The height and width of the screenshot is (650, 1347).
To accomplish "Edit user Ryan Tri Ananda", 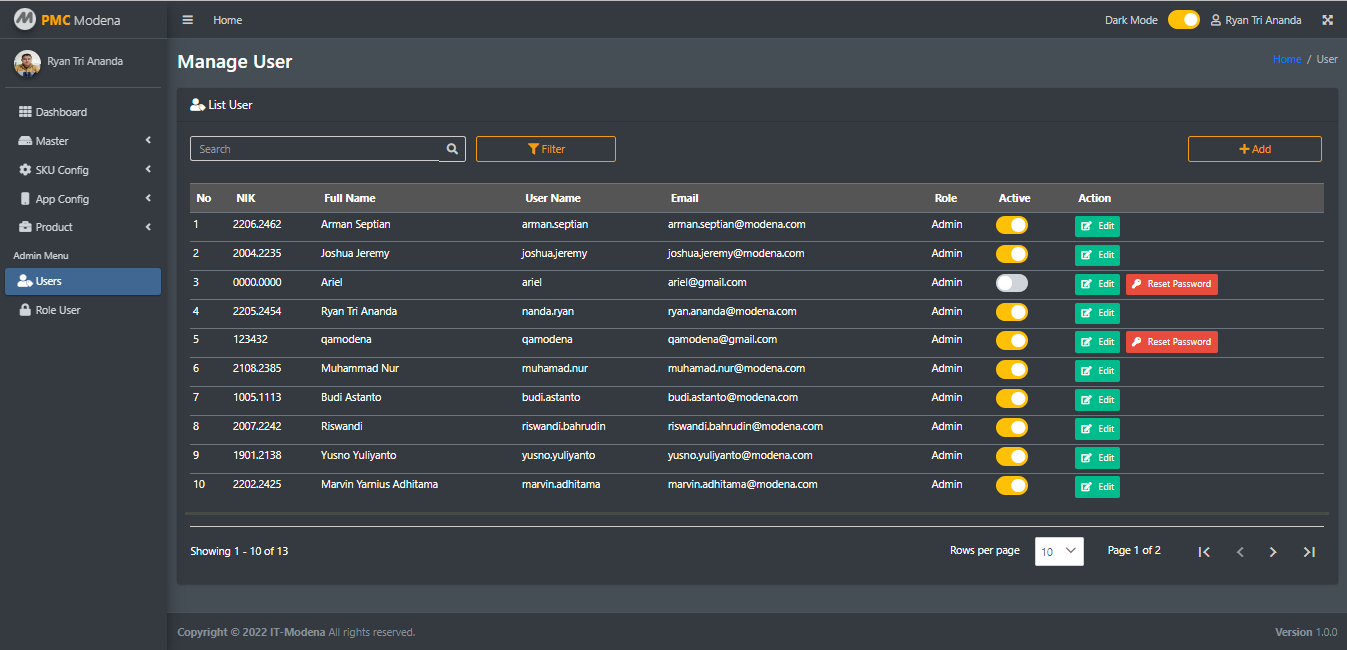I will click(1097, 313).
